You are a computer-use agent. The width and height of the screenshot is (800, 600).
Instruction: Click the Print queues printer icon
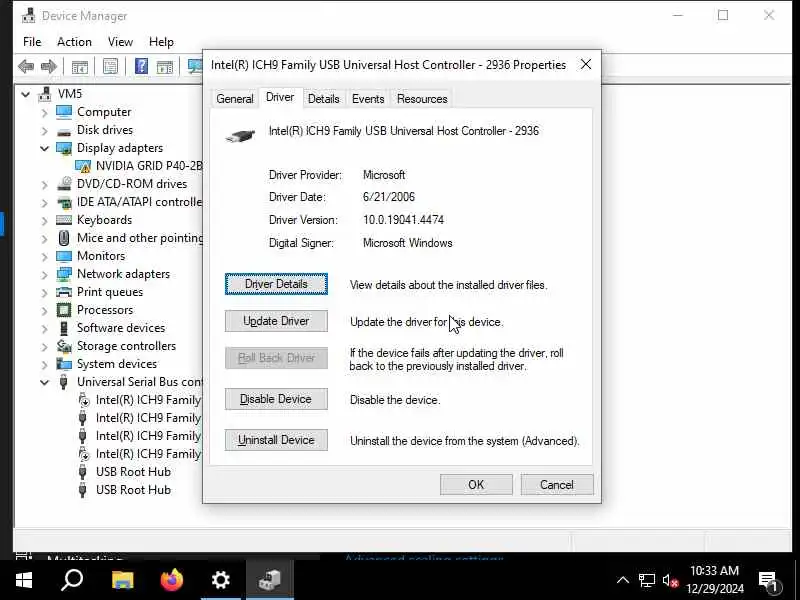(64, 292)
